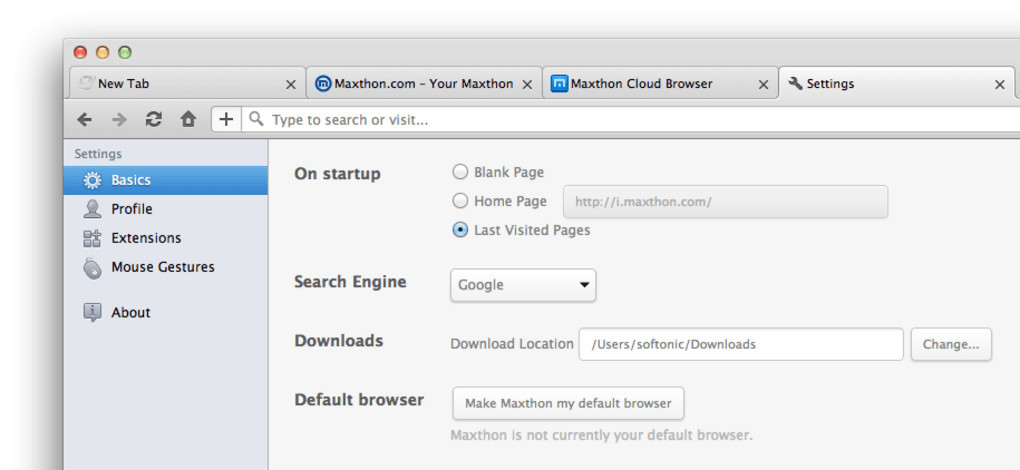Image resolution: width=1020 pixels, height=470 pixels.
Task: Open the About section in the sidebar
Action: tap(130, 312)
